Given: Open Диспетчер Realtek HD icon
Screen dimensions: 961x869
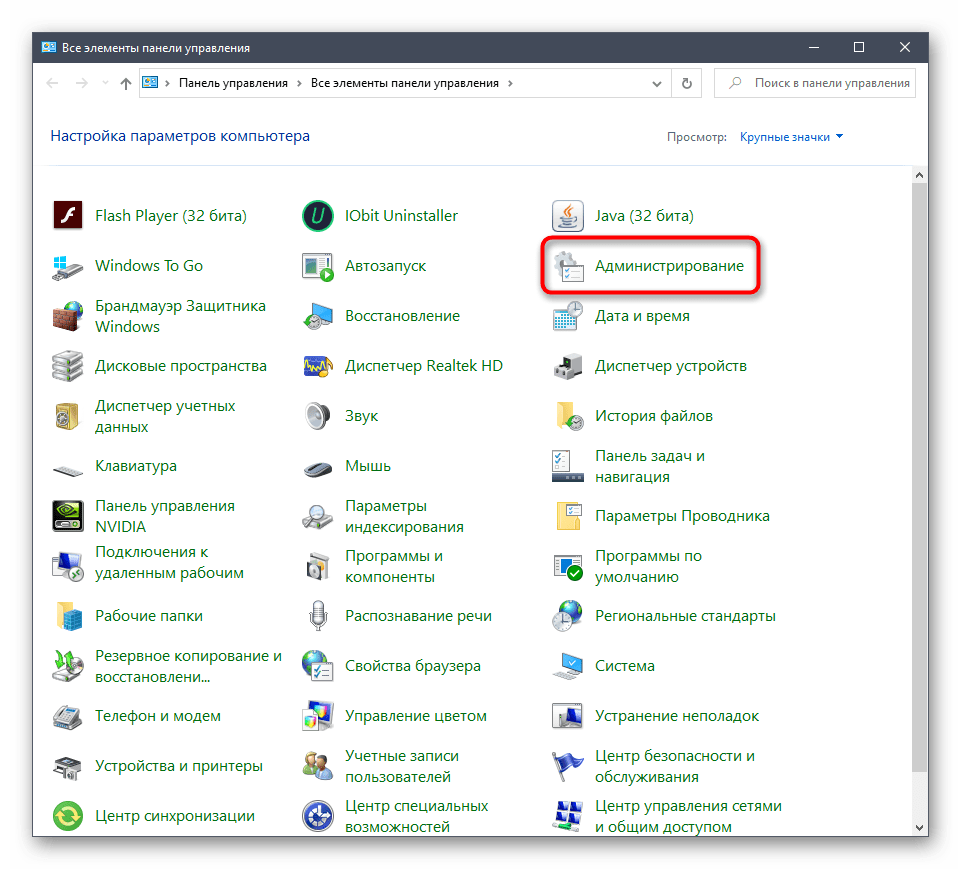Looking at the screenshot, I should point(318,366).
